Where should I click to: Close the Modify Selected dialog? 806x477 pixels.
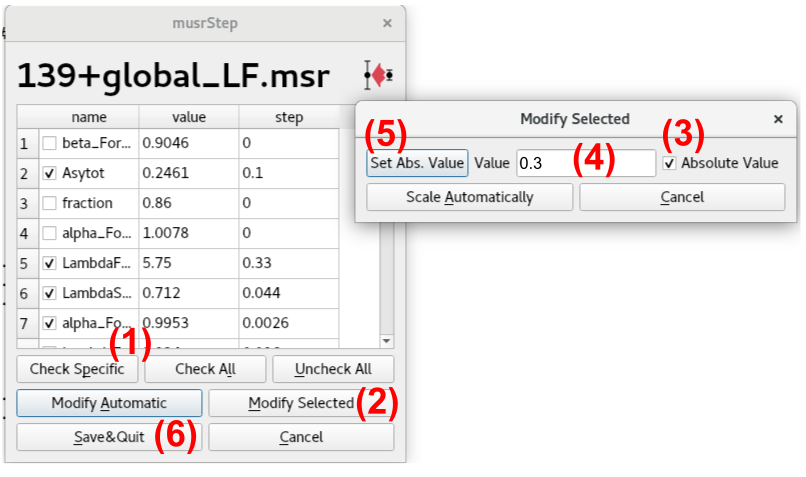pyautogui.click(x=778, y=118)
